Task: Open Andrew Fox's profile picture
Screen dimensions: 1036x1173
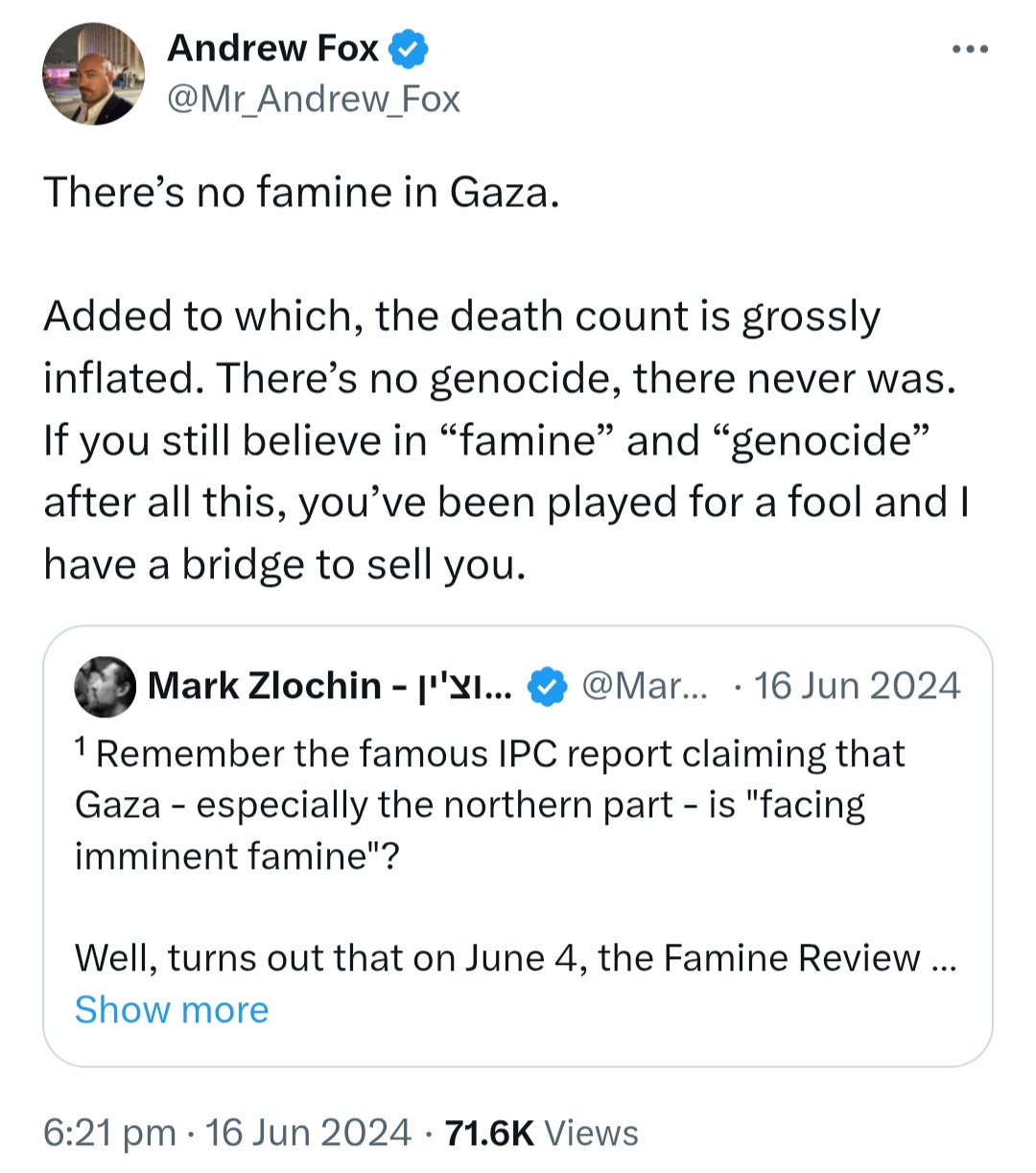Action: click(x=94, y=75)
